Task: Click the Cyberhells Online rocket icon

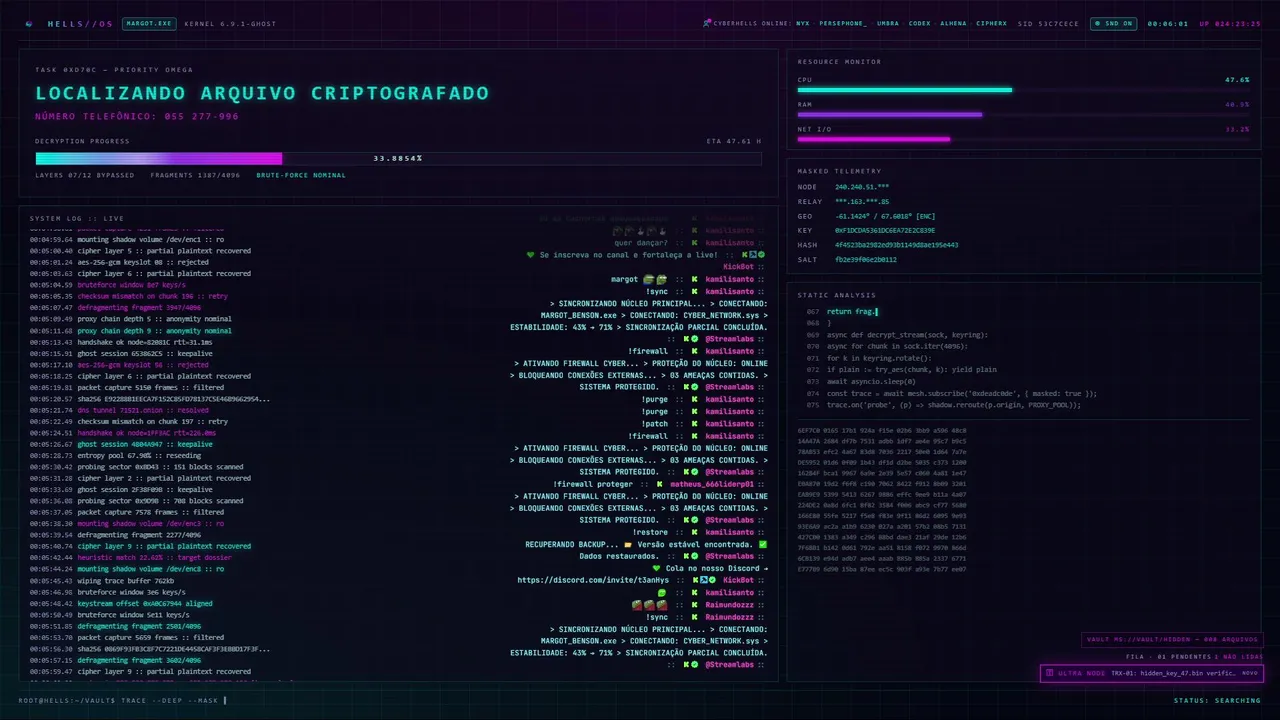Action: pos(707,23)
